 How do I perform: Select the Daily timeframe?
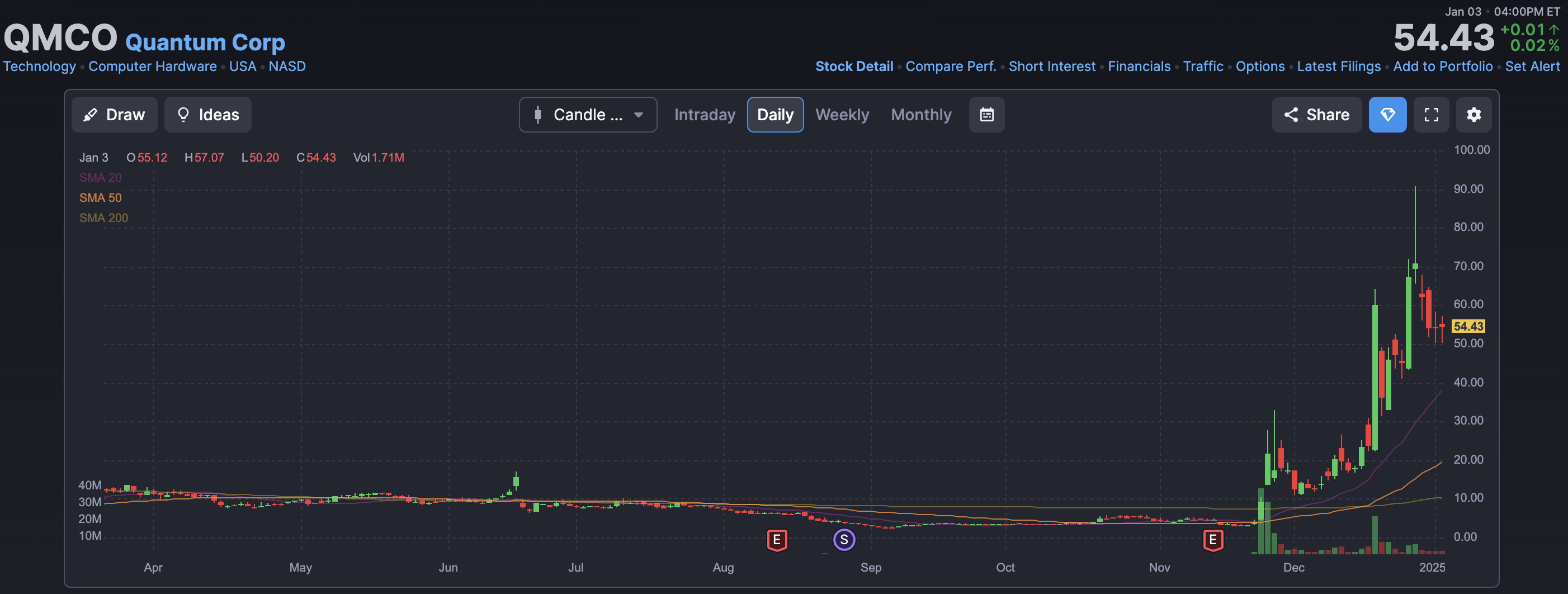tap(775, 115)
